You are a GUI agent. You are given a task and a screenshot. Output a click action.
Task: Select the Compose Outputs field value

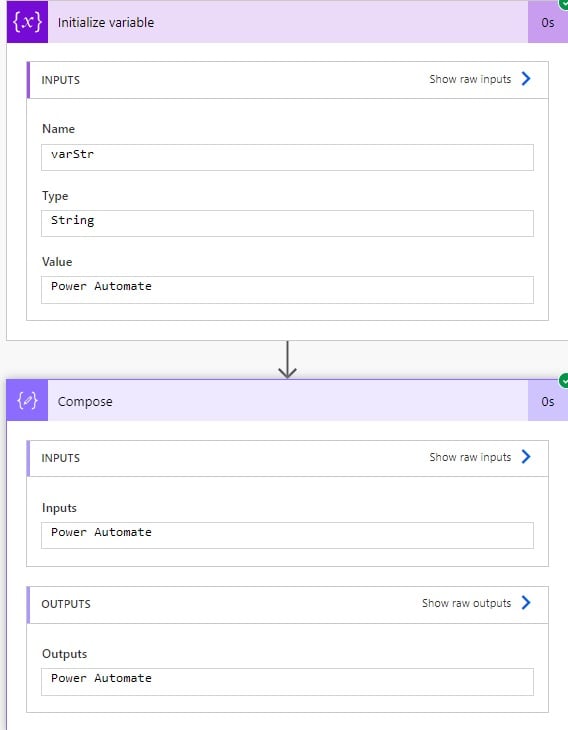287,682
